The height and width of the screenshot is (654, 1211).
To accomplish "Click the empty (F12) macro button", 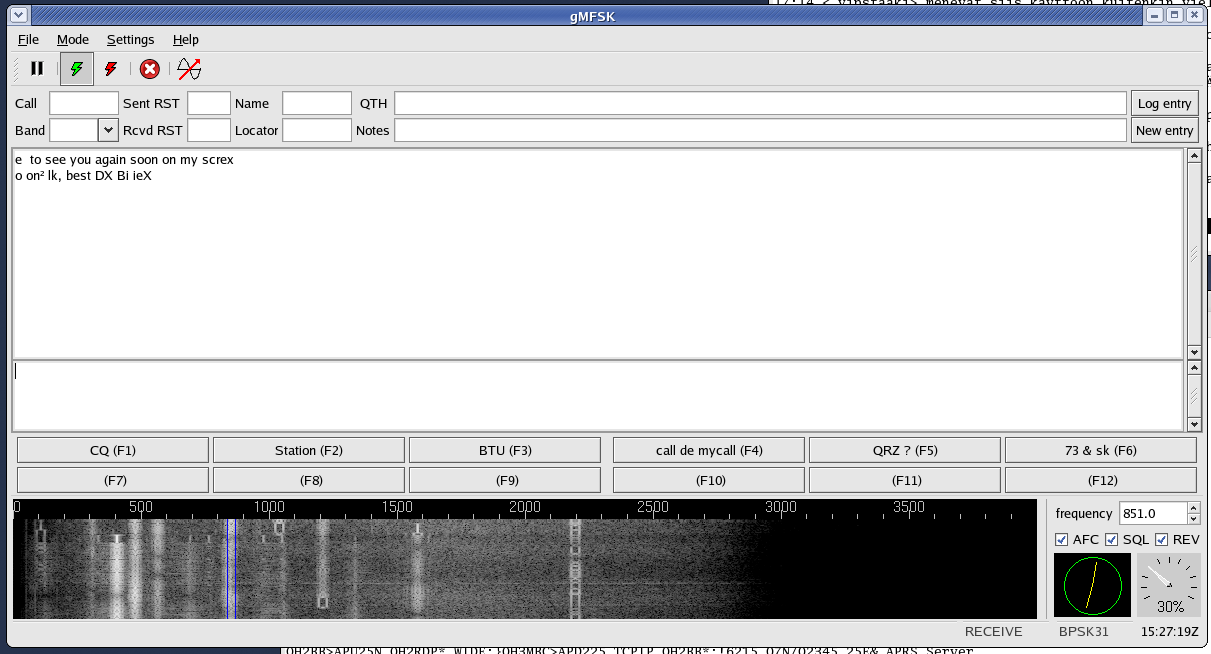I will [x=1101, y=480].
